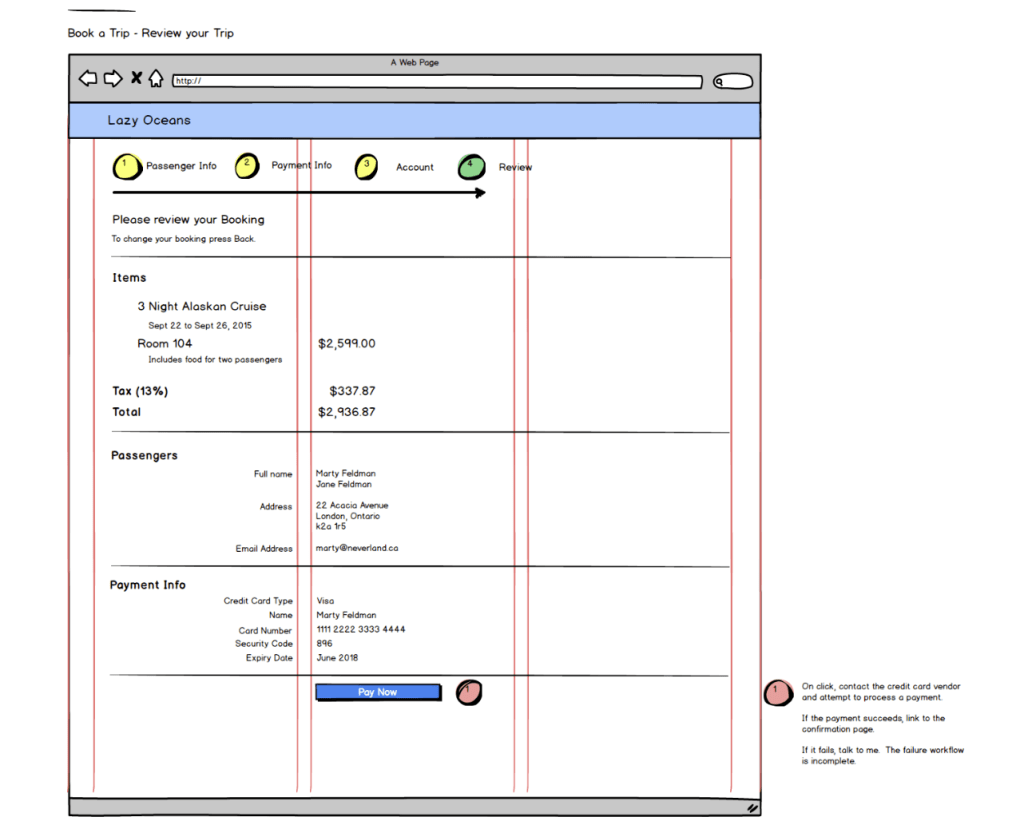Click the browser back arrow icon

pos(88,79)
